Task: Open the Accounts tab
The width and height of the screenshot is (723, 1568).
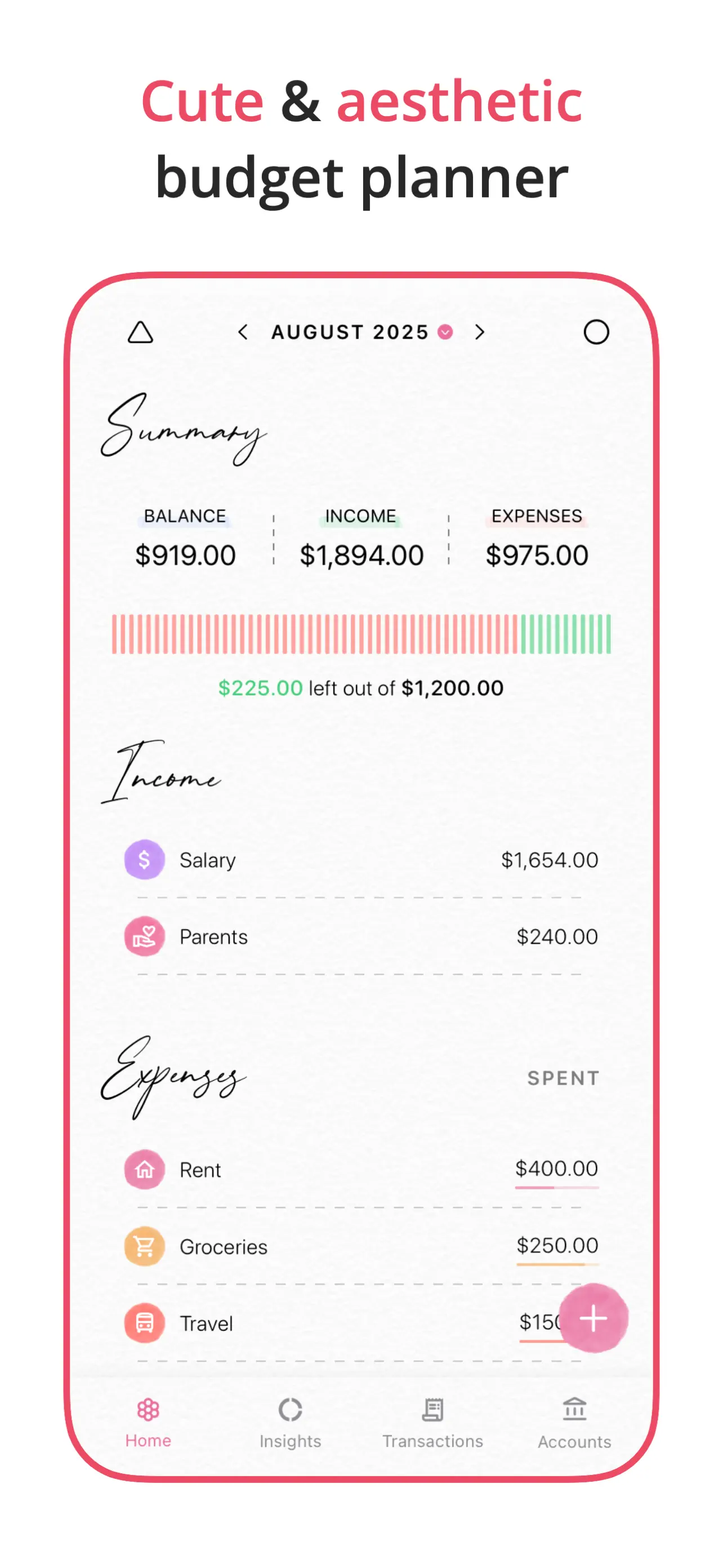Action: 574,1423
